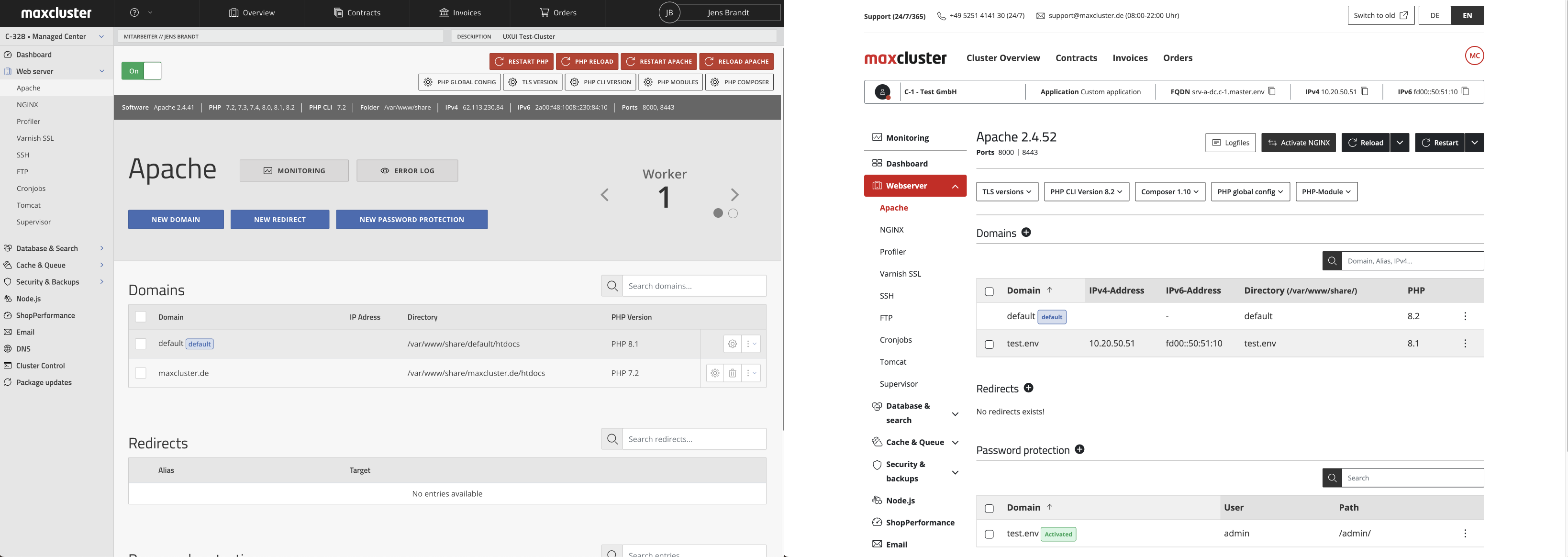1568x557 pixels.
Task: Open Cluster Overview in new navigation
Action: (1003, 58)
